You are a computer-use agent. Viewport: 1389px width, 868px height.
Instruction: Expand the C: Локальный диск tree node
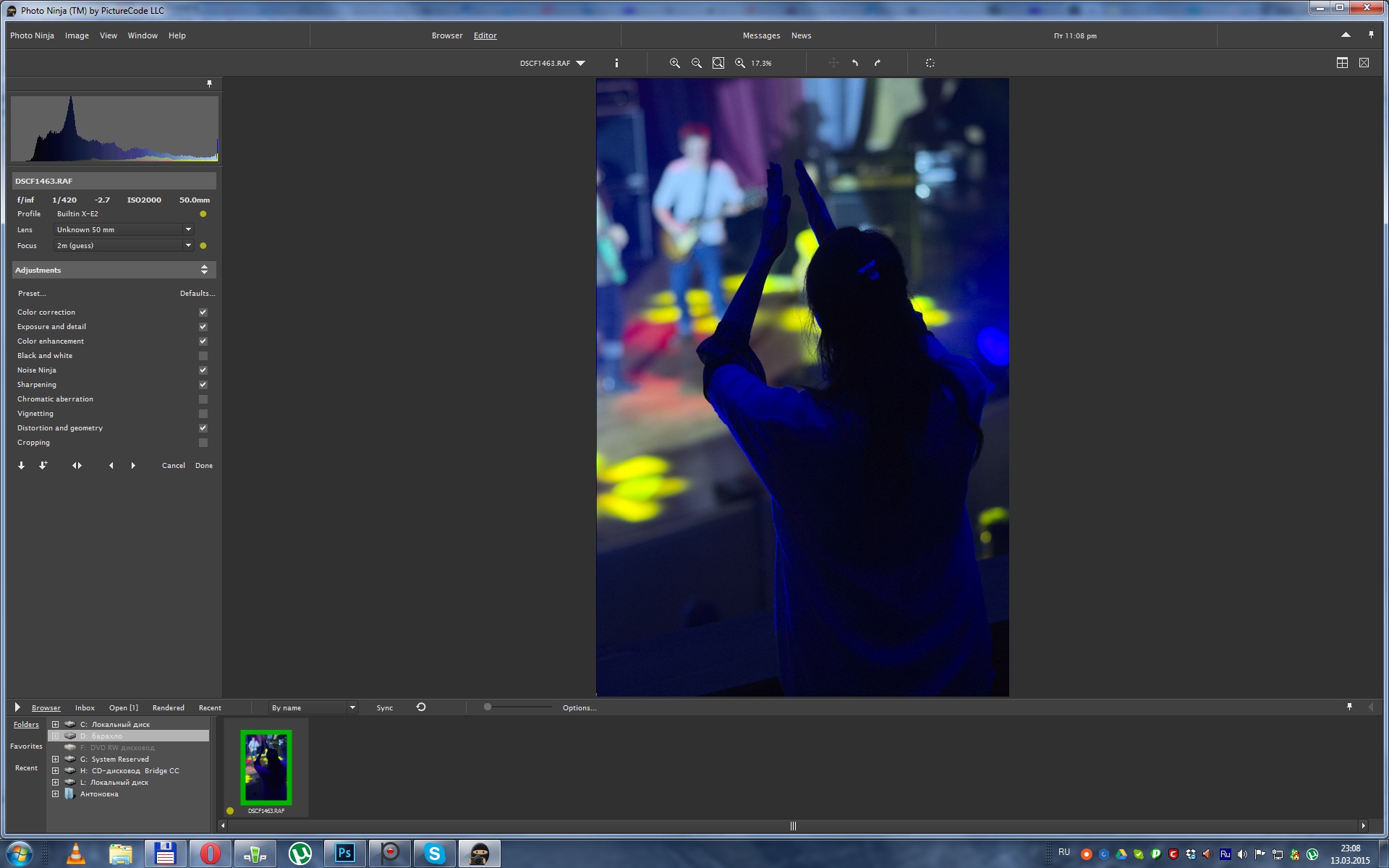55,724
